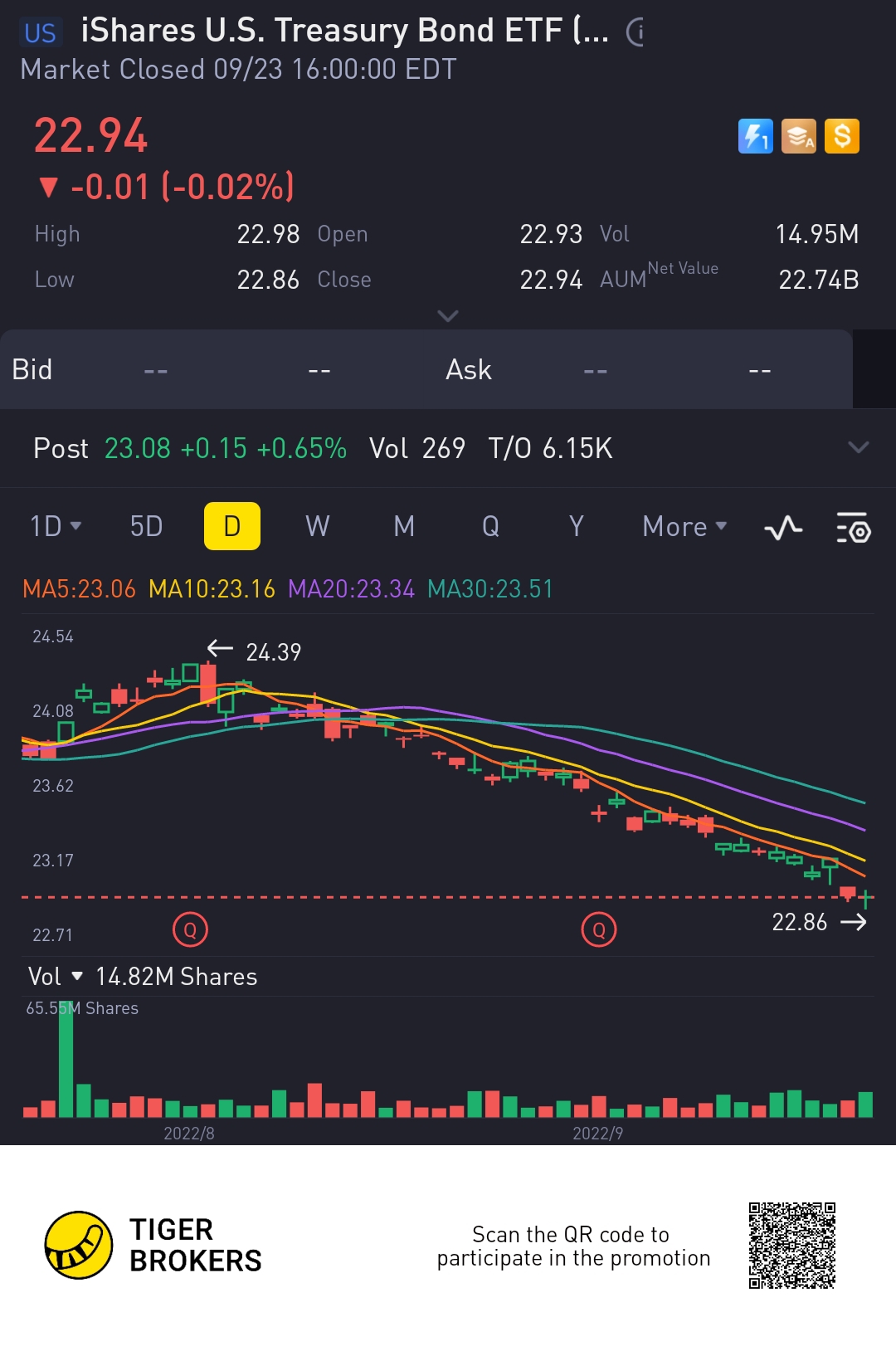Tap the current price 22.94
The width and height of the screenshot is (896, 1346).
pyautogui.click(x=90, y=136)
